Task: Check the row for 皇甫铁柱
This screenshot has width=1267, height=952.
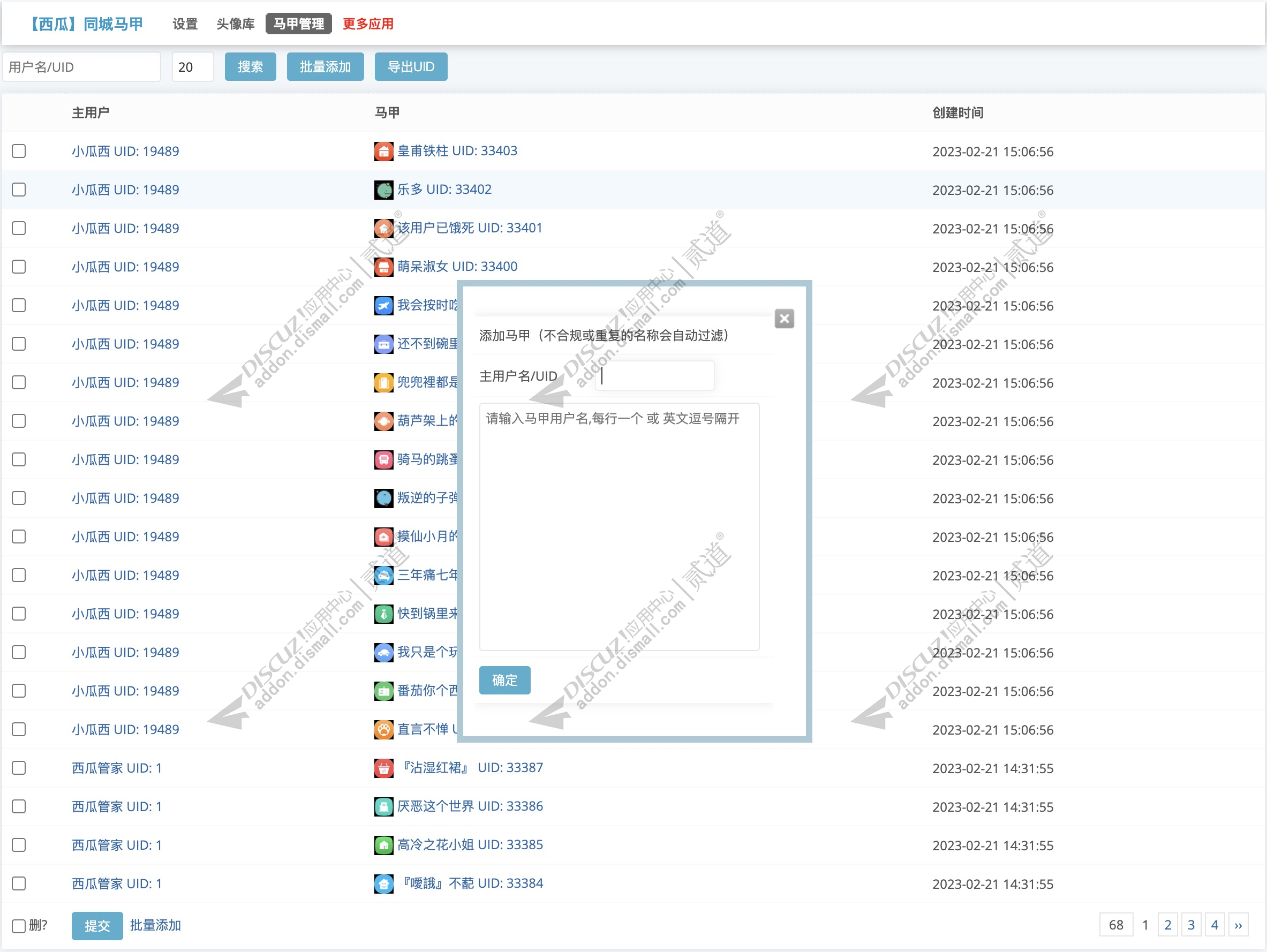Action: (x=19, y=151)
